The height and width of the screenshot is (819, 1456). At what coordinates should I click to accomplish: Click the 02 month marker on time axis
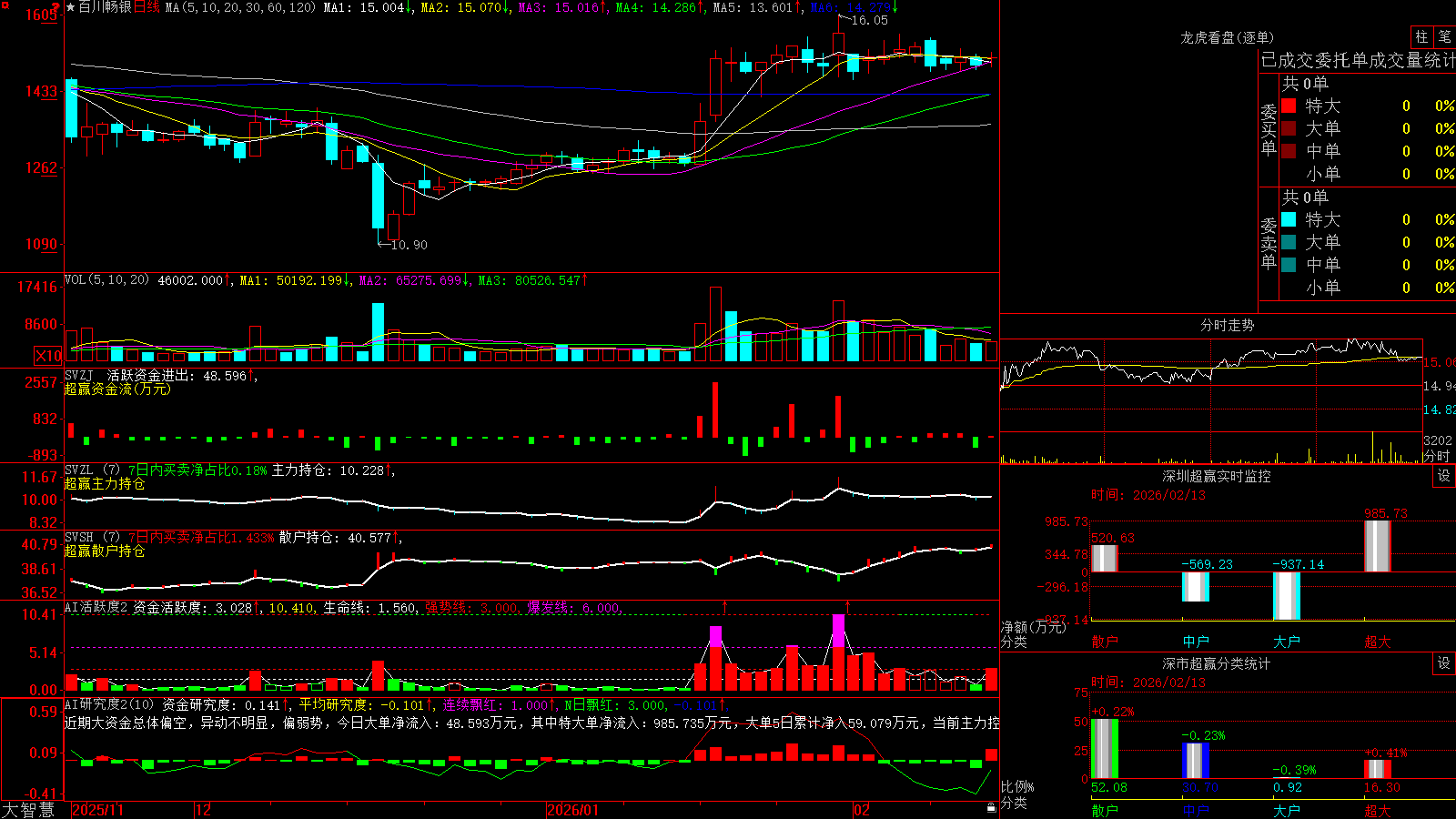[862, 810]
